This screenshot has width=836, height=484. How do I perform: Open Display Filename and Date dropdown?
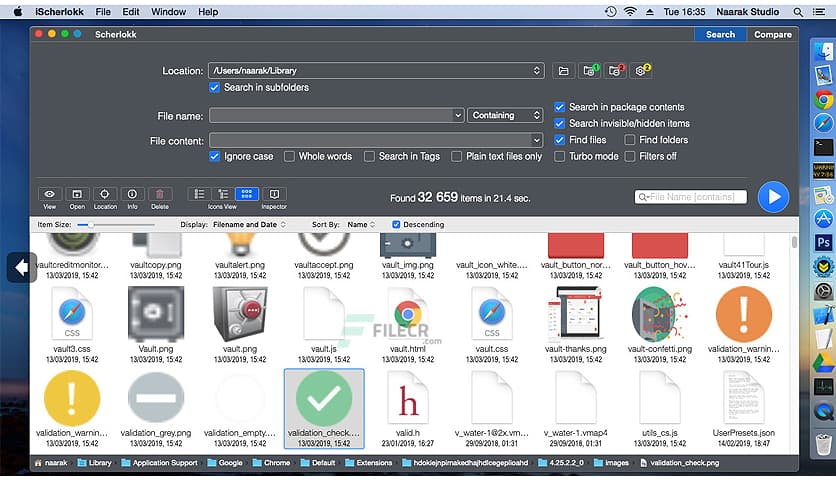250,224
